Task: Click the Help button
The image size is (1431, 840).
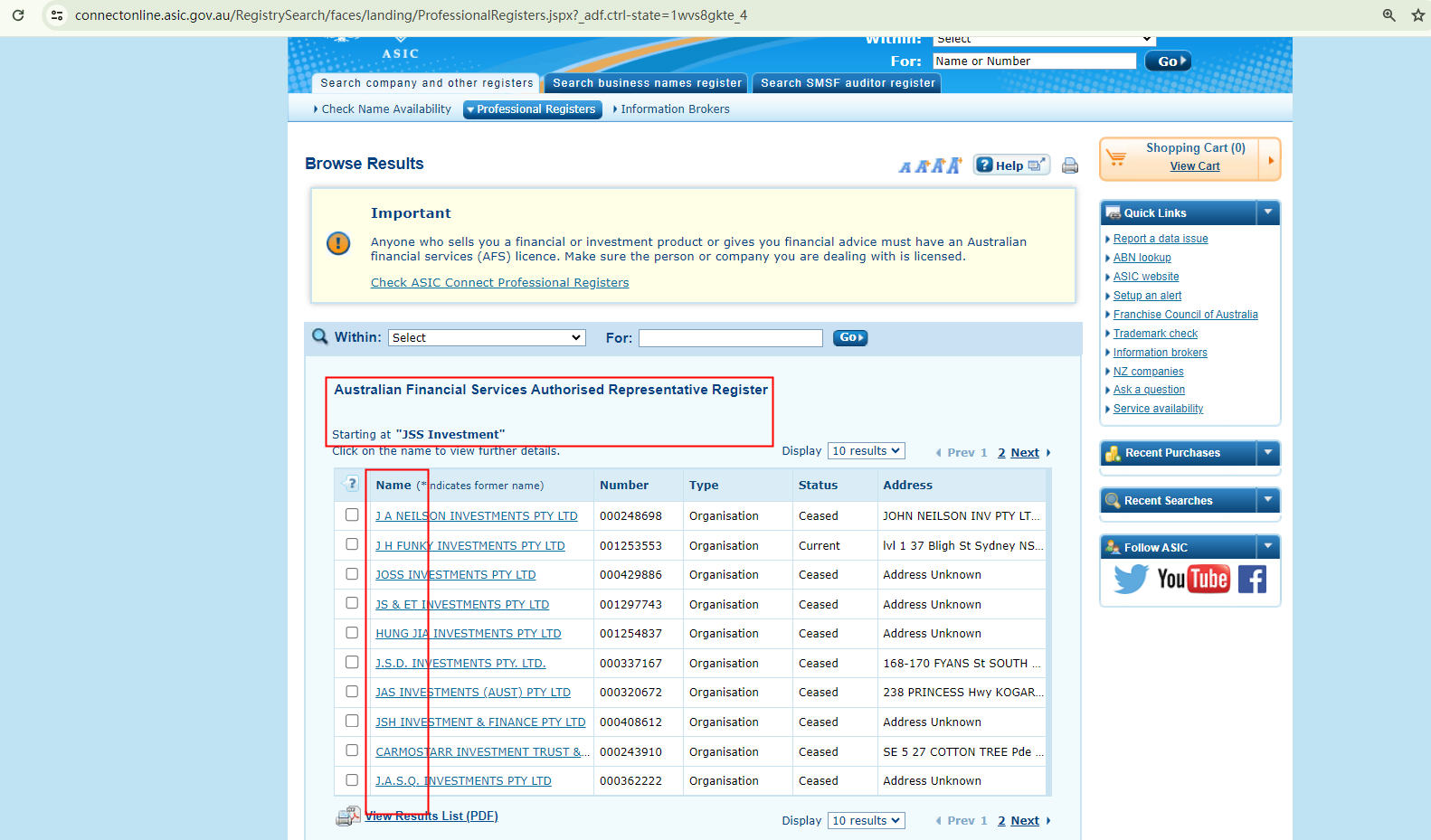Action: click(1010, 165)
